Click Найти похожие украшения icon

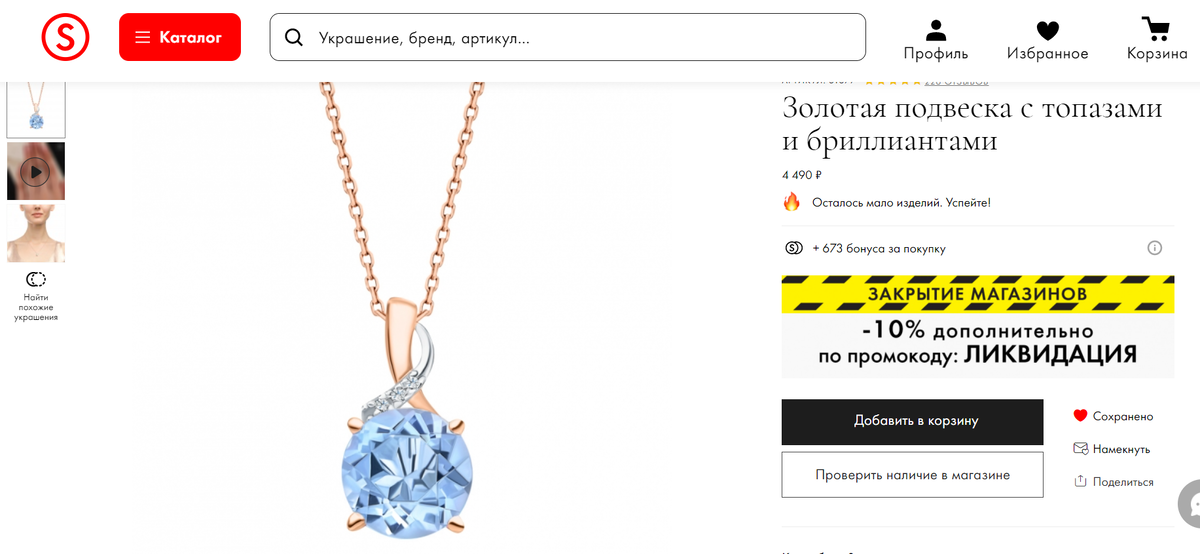(36, 279)
